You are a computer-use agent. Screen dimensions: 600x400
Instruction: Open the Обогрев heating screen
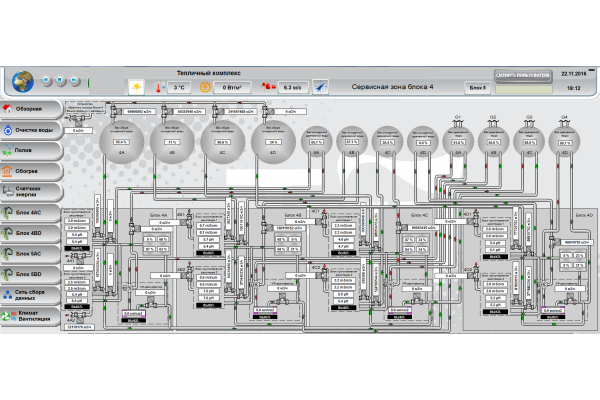30,171
